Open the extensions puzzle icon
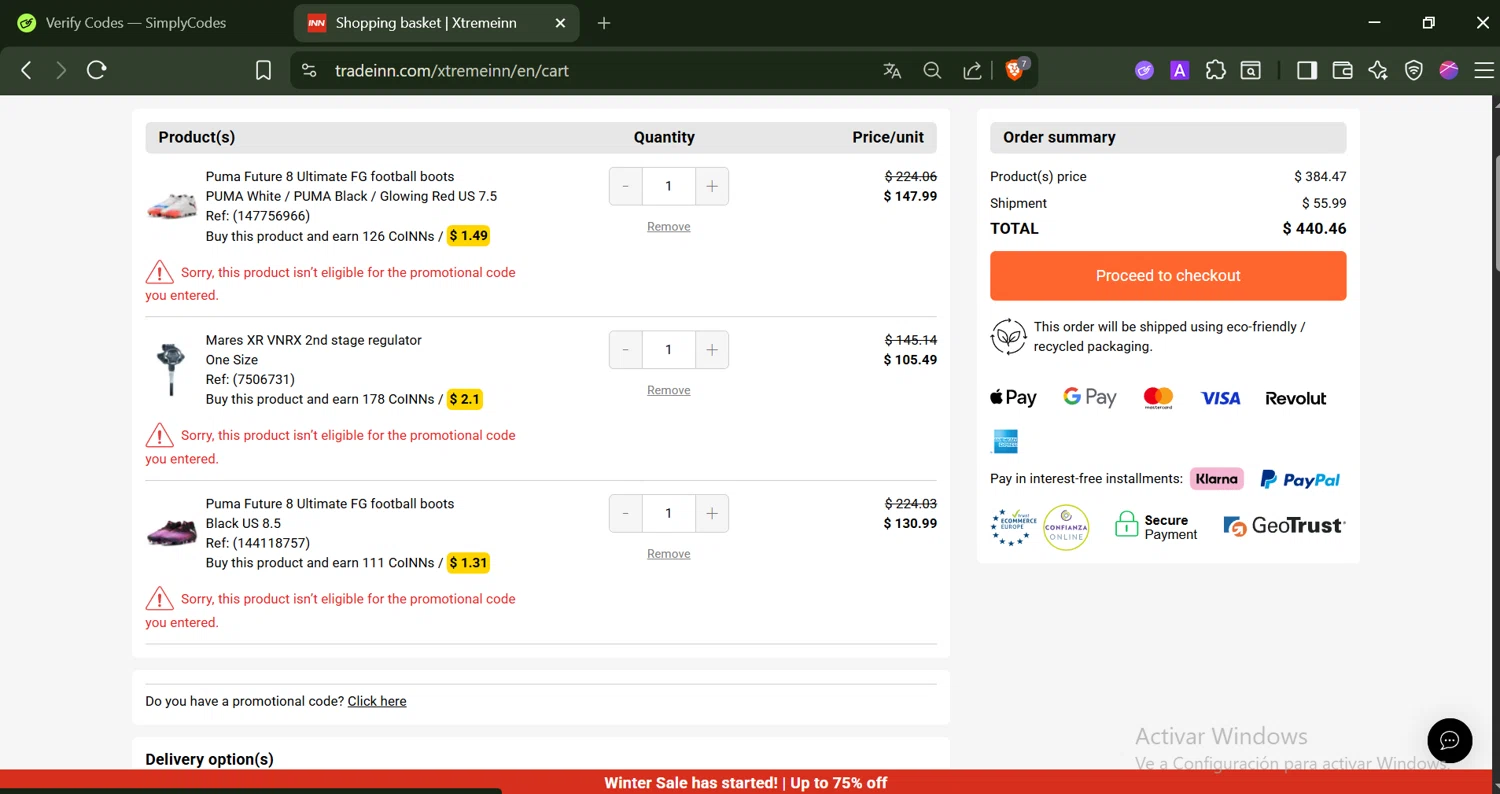Screen dimensions: 1500x794 click(1215, 70)
